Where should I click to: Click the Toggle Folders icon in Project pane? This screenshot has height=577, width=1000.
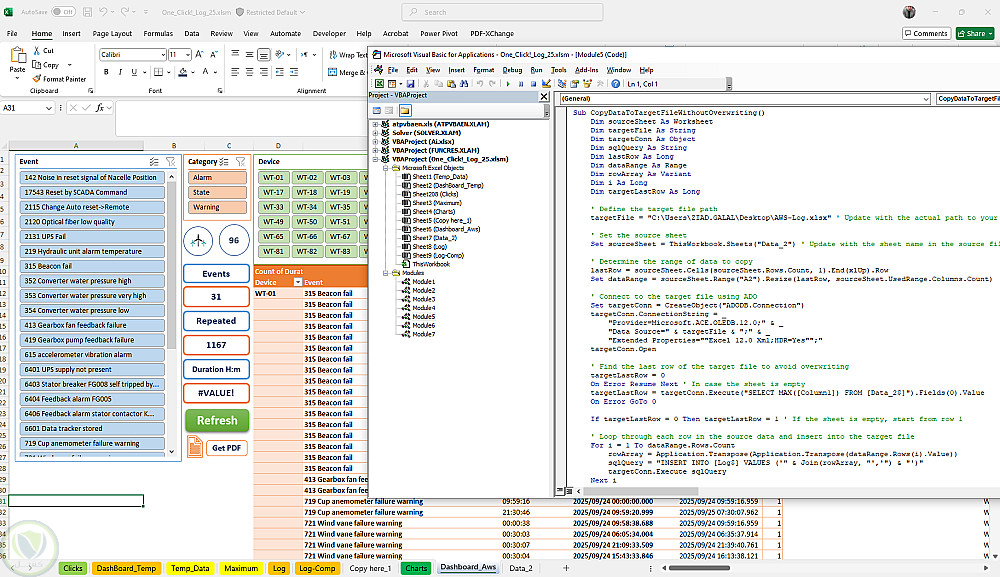[x=405, y=110]
